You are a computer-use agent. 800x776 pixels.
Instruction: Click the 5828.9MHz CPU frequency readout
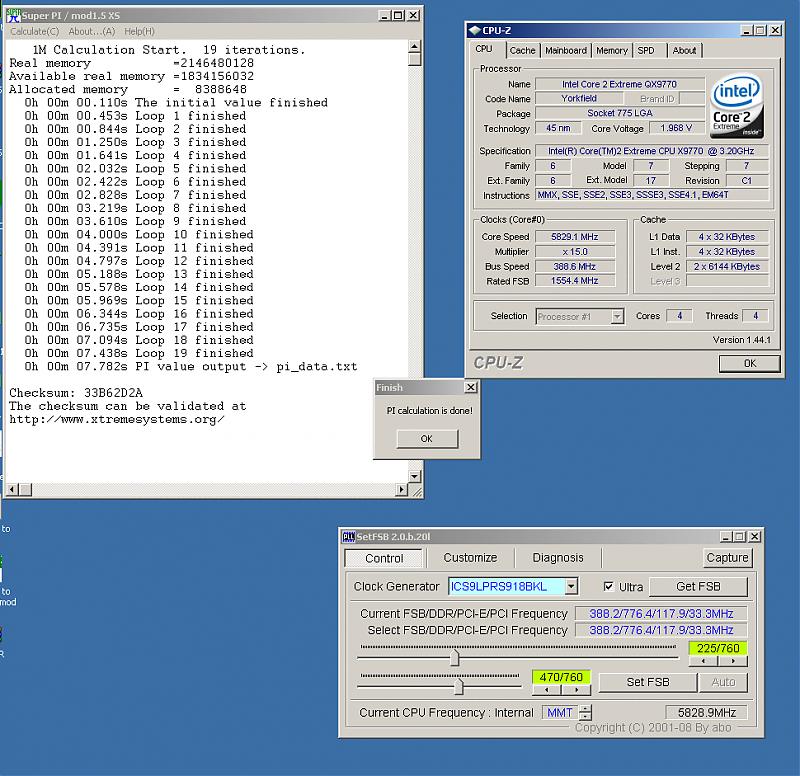pyautogui.click(x=707, y=712)
